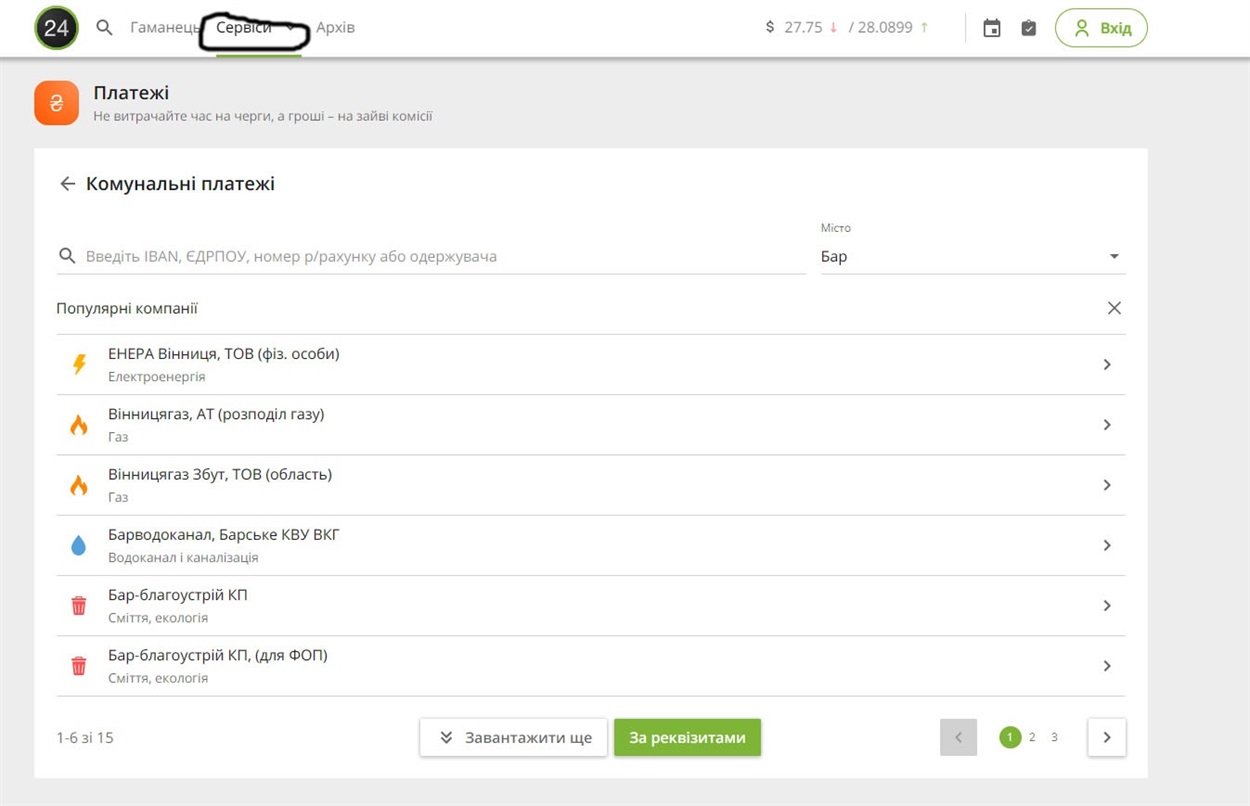Click flame icon for Вінницягаз Збут, ТОВ
Image resolution: width=1250 pixels, height=806 pixels.
pyautogui.click(x=79, y=485)
